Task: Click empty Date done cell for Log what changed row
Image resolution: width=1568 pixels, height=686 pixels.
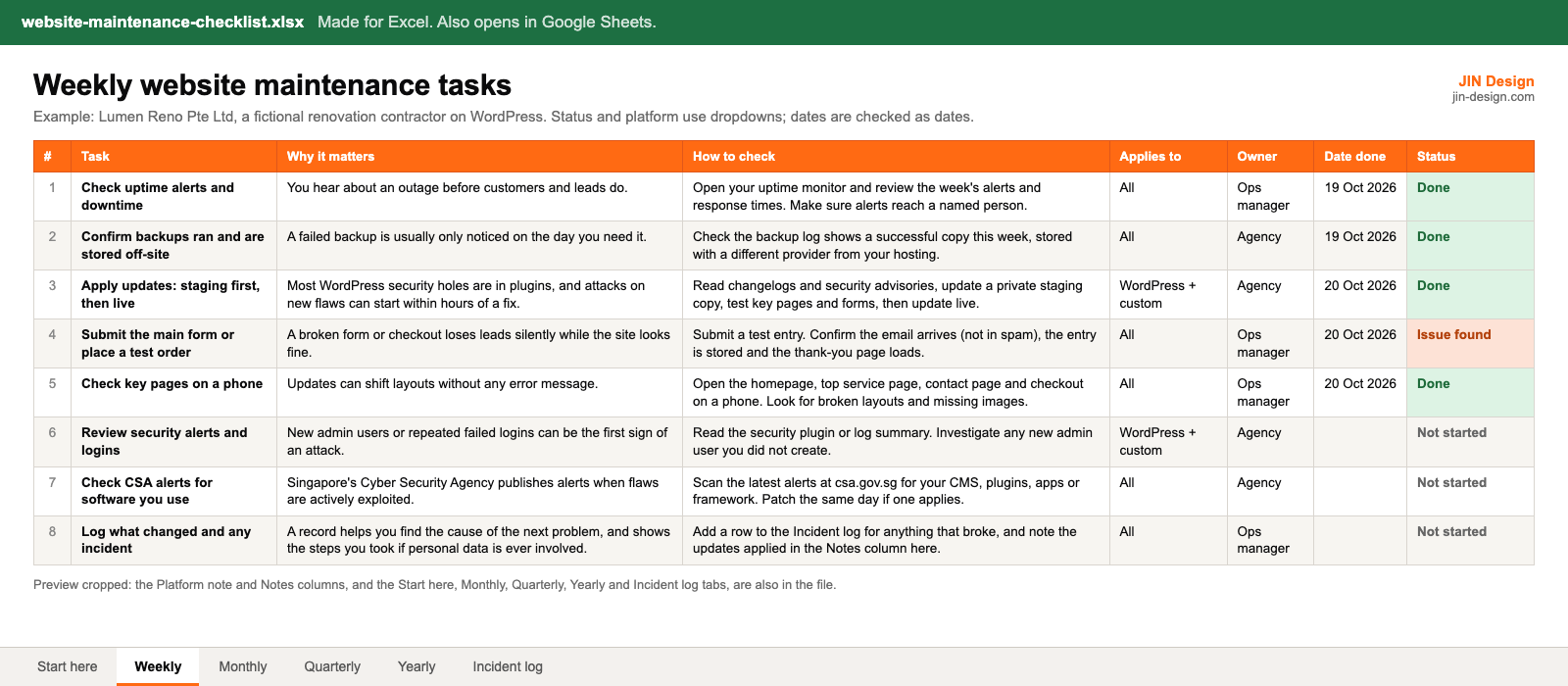Action: coord(1360,541)
